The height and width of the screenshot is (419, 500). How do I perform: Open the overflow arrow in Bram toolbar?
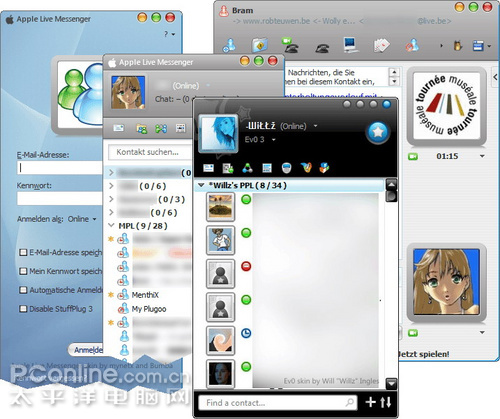pyautogui.click(x=441, y=46)
